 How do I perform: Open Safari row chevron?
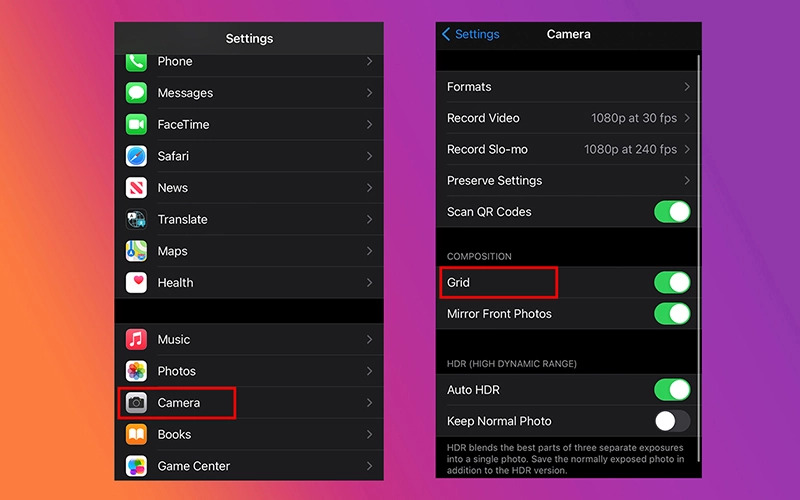click(369, 156)
